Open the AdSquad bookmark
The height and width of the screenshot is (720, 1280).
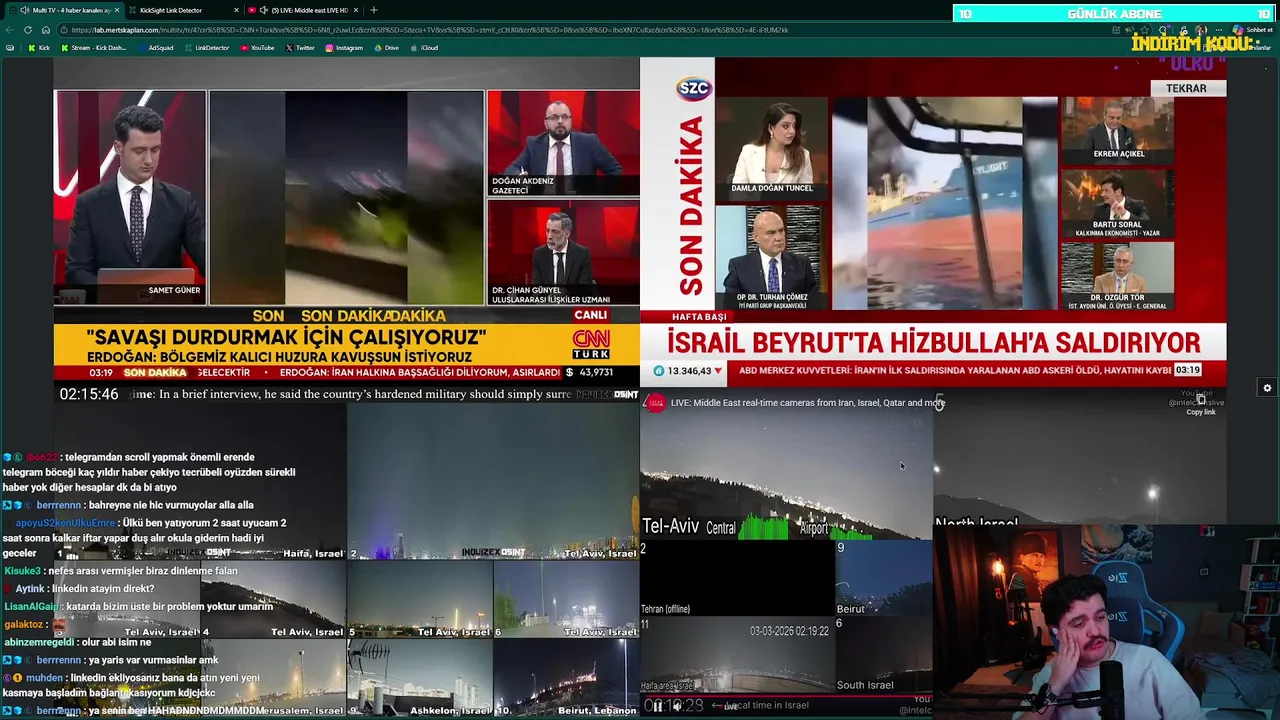[x=156, y=47]
